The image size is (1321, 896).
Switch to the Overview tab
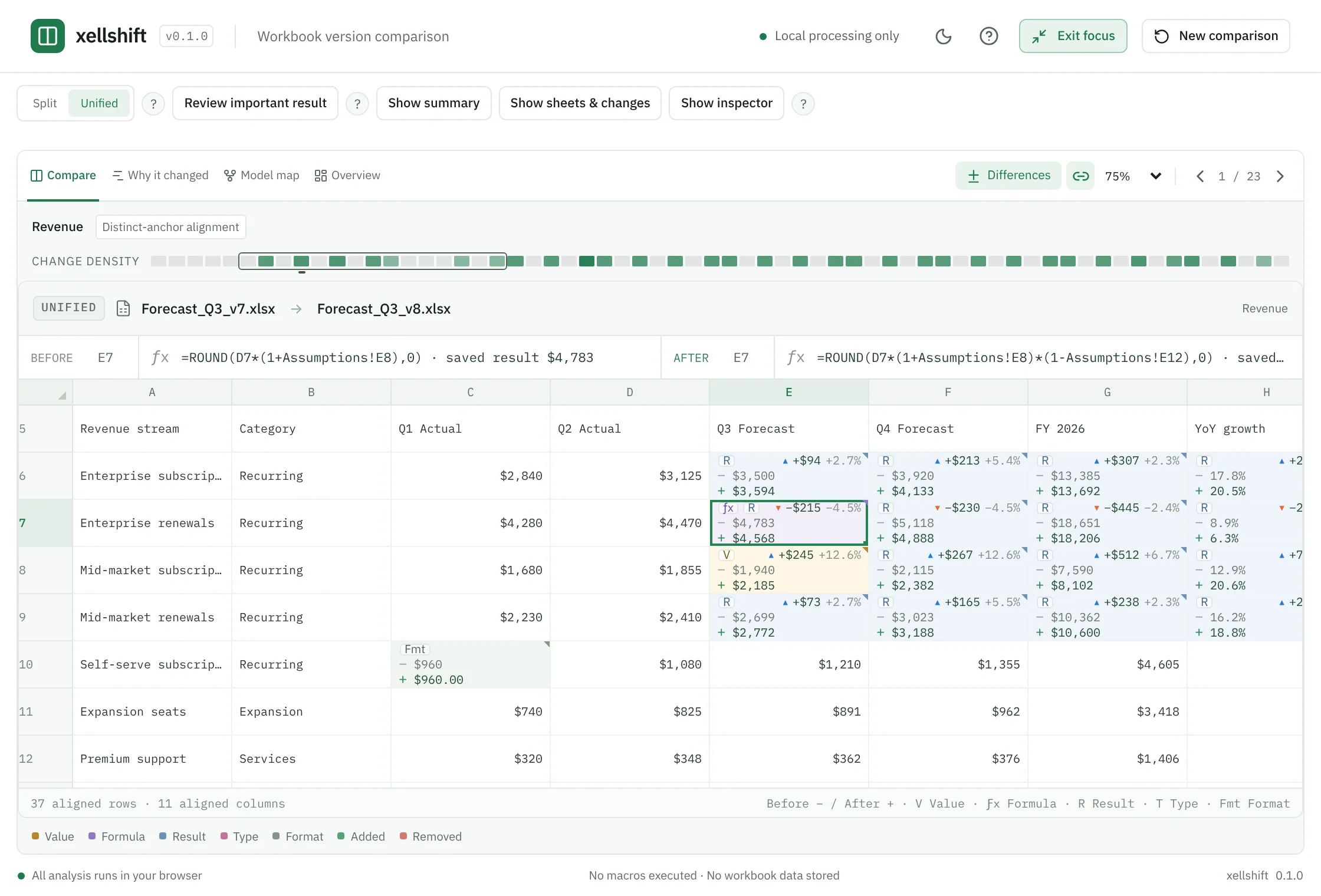coord(347,176)
